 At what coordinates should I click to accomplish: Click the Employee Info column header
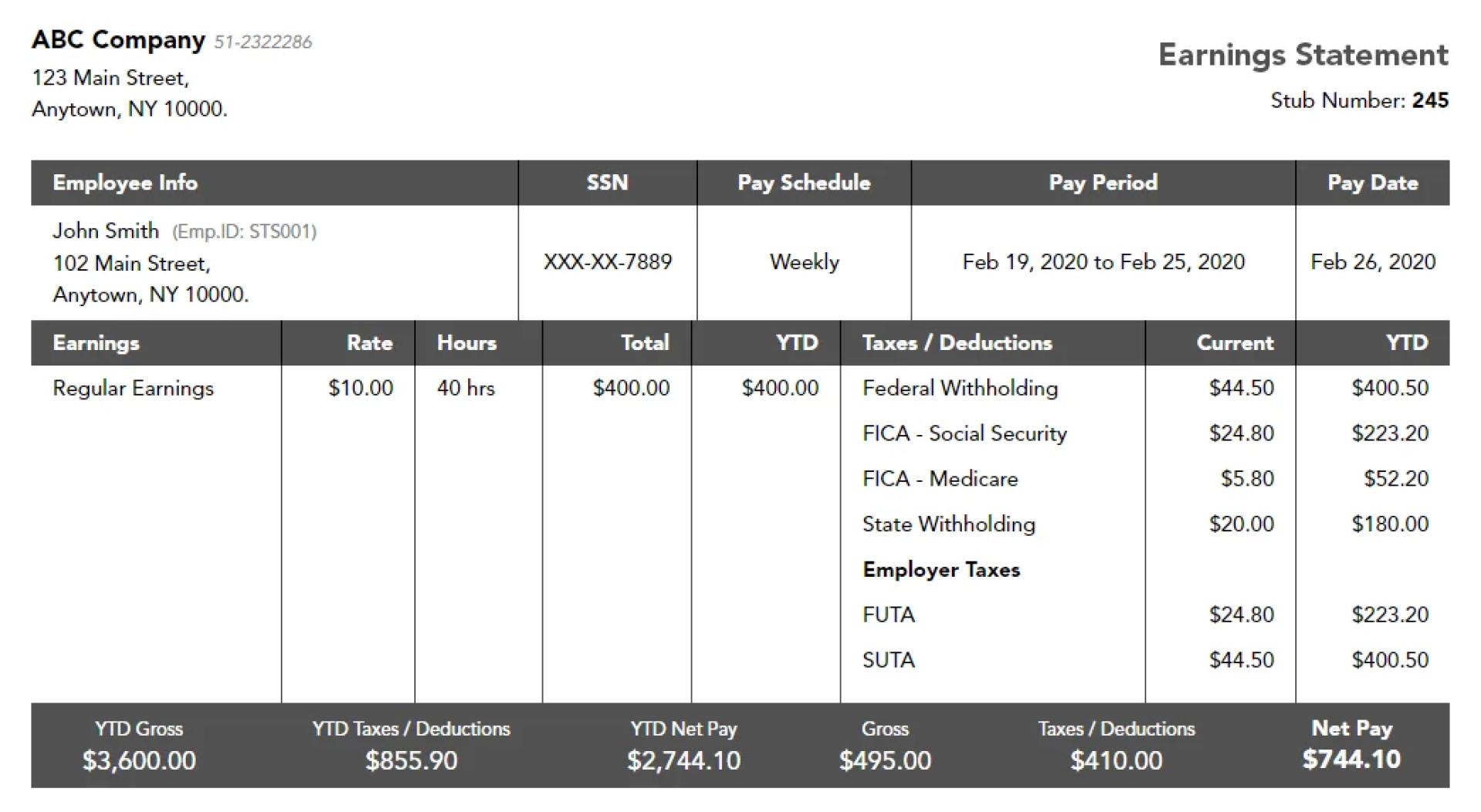tap(125, 183)
